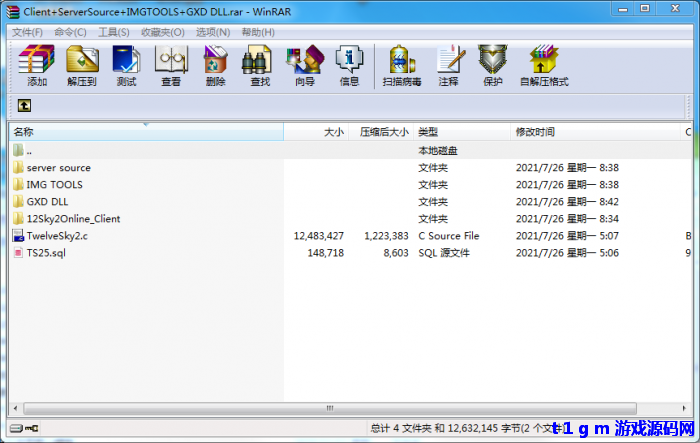Click the horizontal scrollbar thumb
This screenshot has width=700, height=443.
[x=330, y=408]
